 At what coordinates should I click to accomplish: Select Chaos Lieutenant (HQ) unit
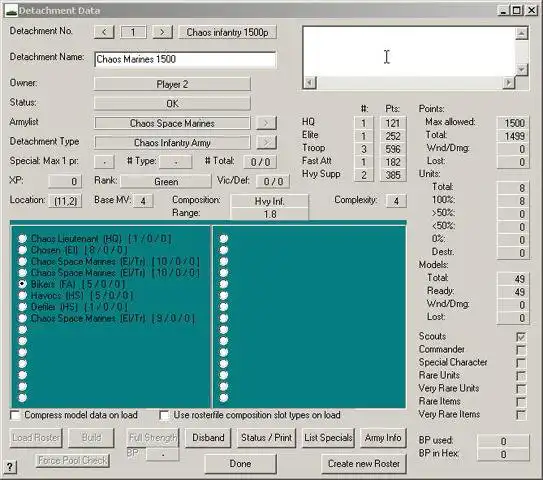23,239
